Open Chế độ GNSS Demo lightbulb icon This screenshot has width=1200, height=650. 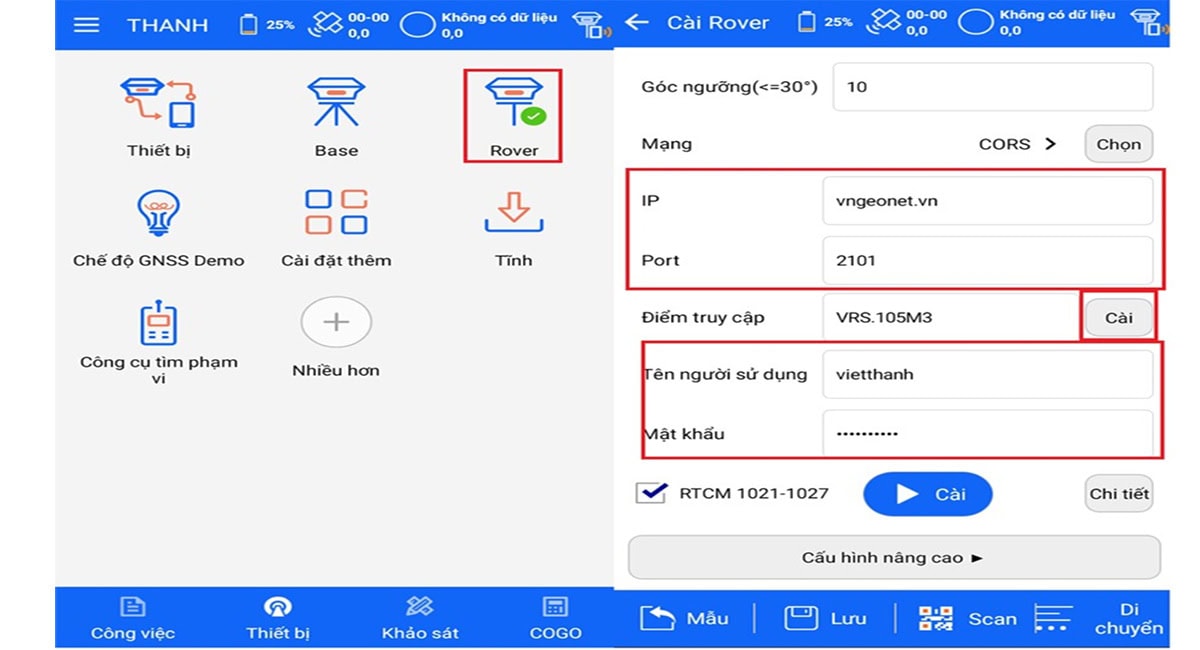[158, 213]
